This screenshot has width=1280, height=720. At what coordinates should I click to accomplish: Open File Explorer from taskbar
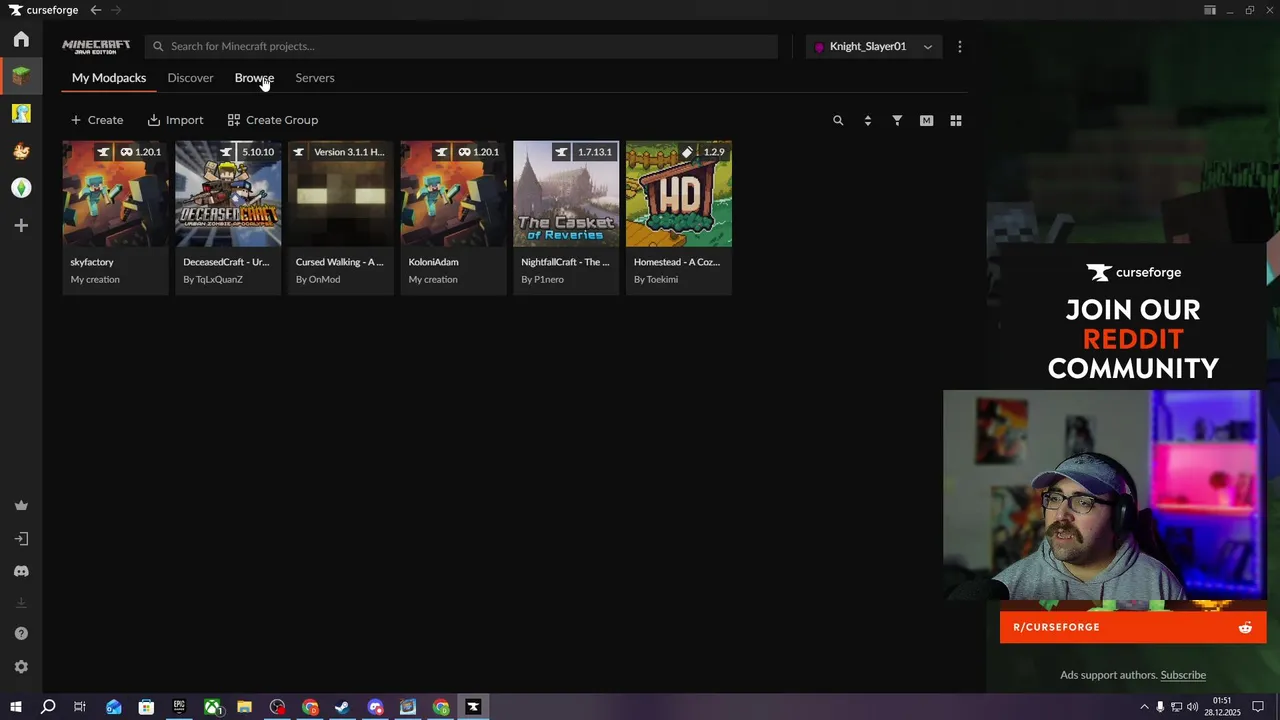(244, 707)
